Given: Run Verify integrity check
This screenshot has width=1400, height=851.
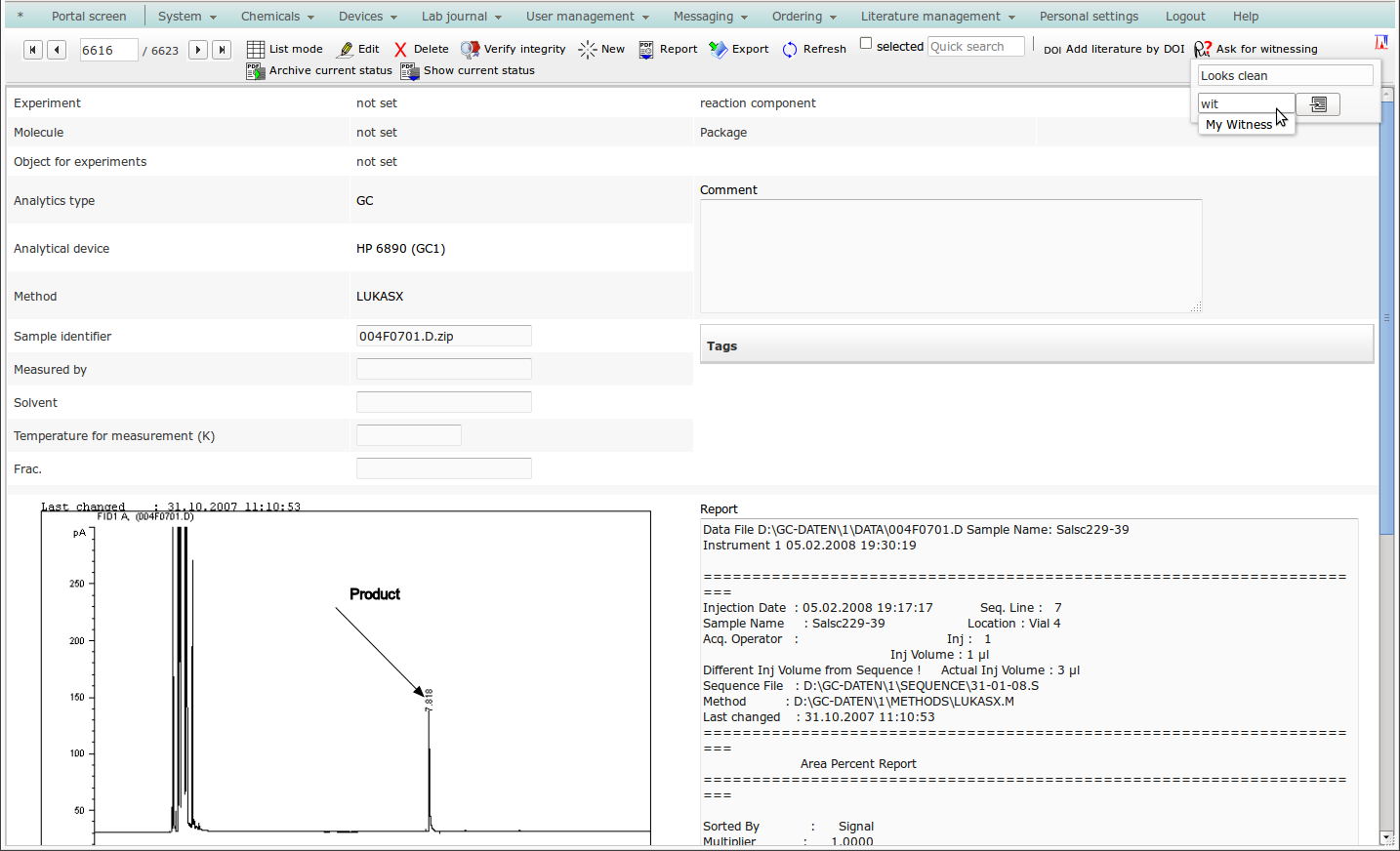Looking at the screenshot, I should 513,49.
